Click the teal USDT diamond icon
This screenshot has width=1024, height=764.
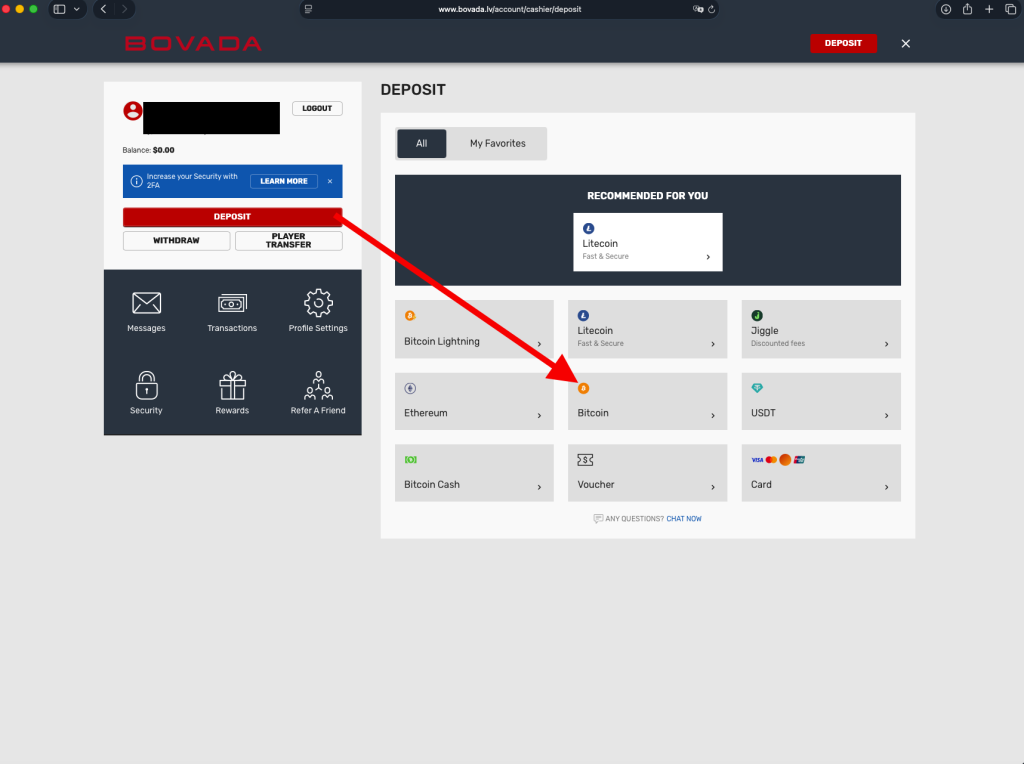click(x=757, y=388)
